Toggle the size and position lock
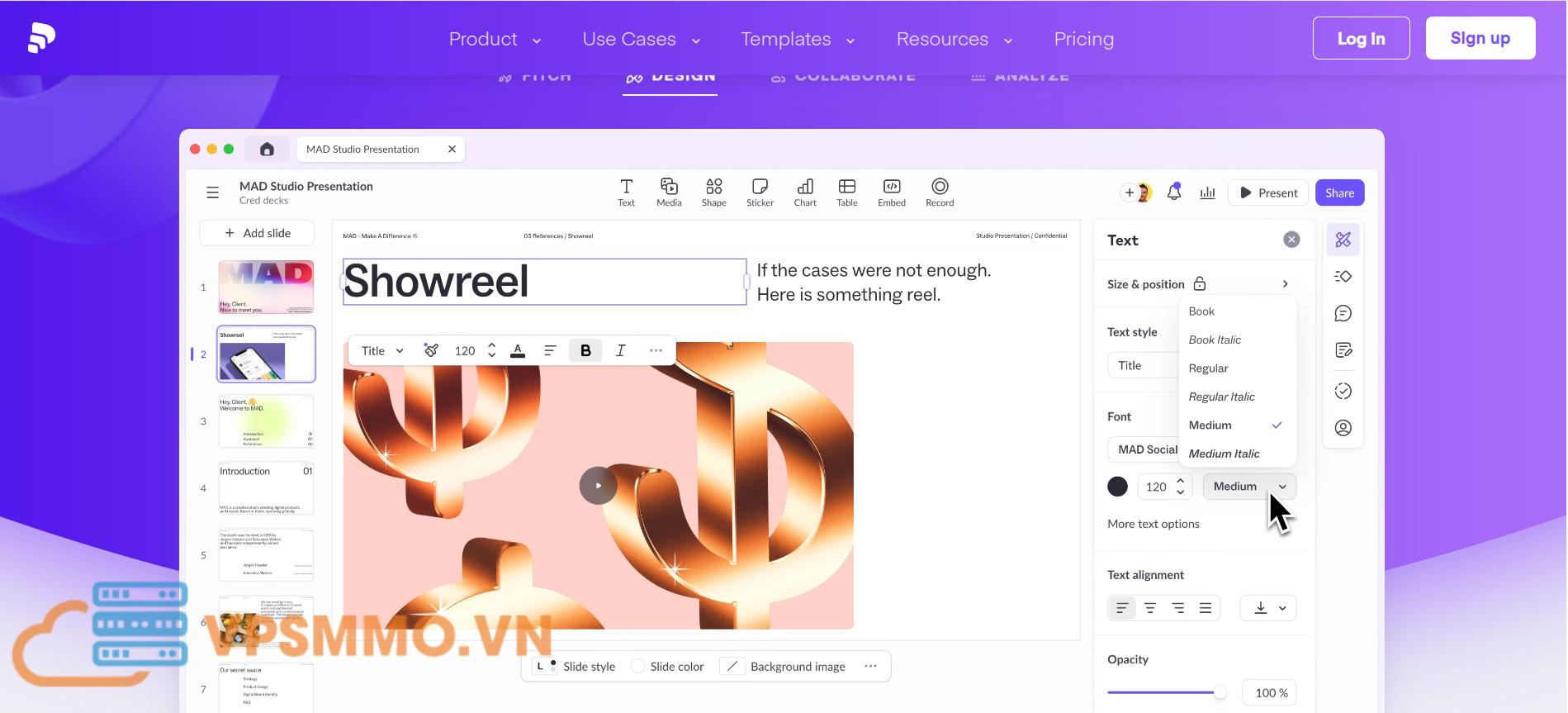This screenshot has height=713, width=1568. pos(1200,284)
